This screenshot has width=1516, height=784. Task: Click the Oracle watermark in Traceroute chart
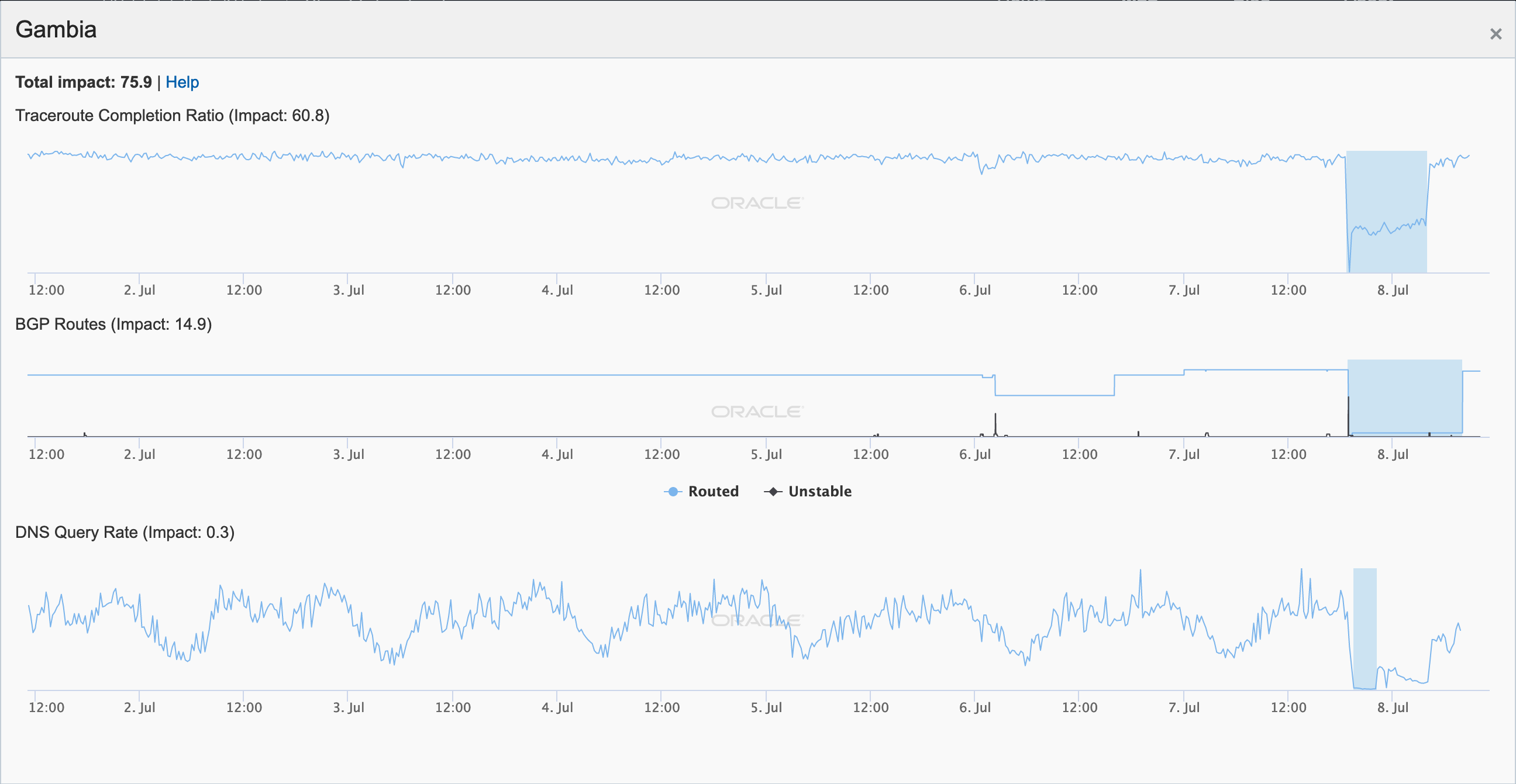[757, 203]
